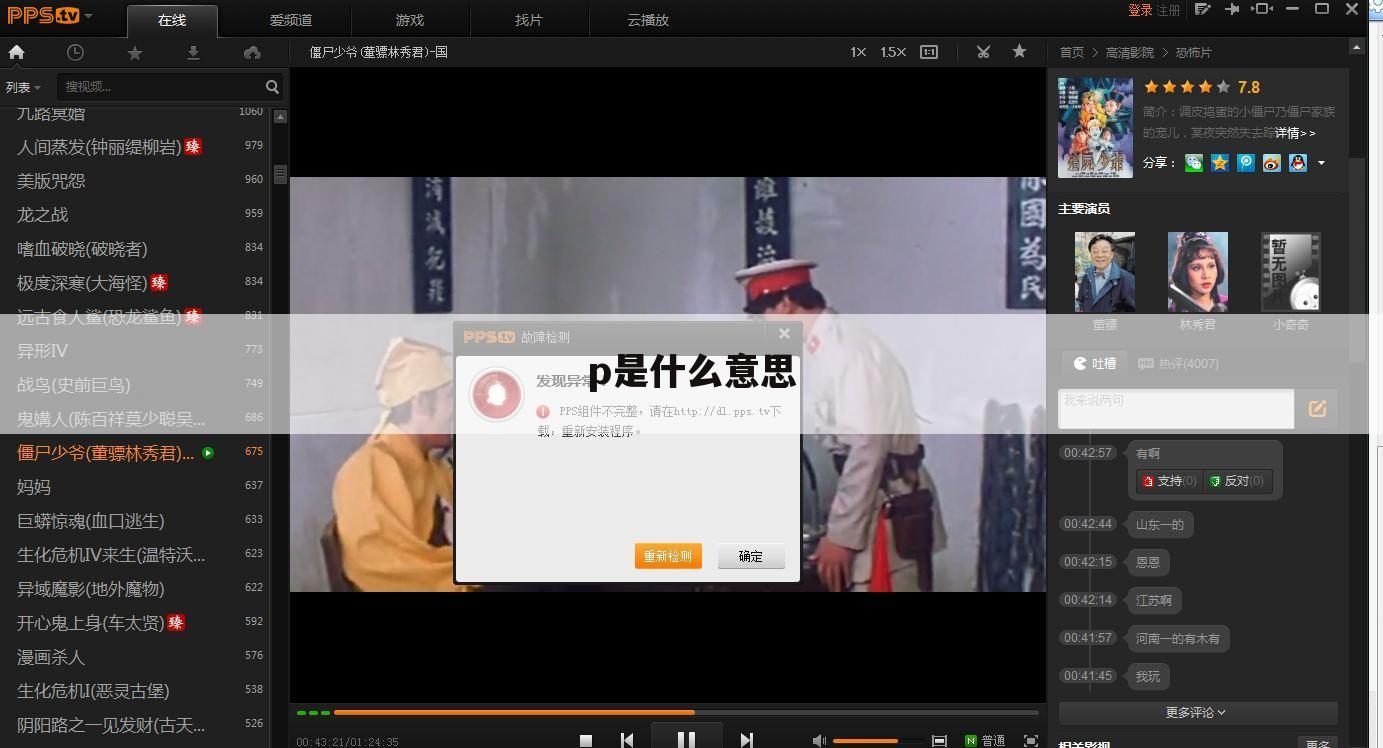Mute the volume speaker icon
Screen dimensions: 1383x748
[819, 740]
